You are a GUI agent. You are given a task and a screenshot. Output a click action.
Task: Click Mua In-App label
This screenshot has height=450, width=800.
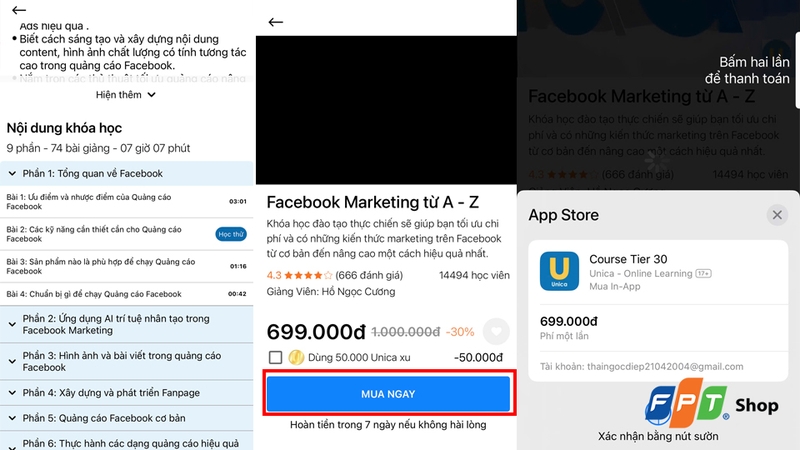click(x=614, y=287)
